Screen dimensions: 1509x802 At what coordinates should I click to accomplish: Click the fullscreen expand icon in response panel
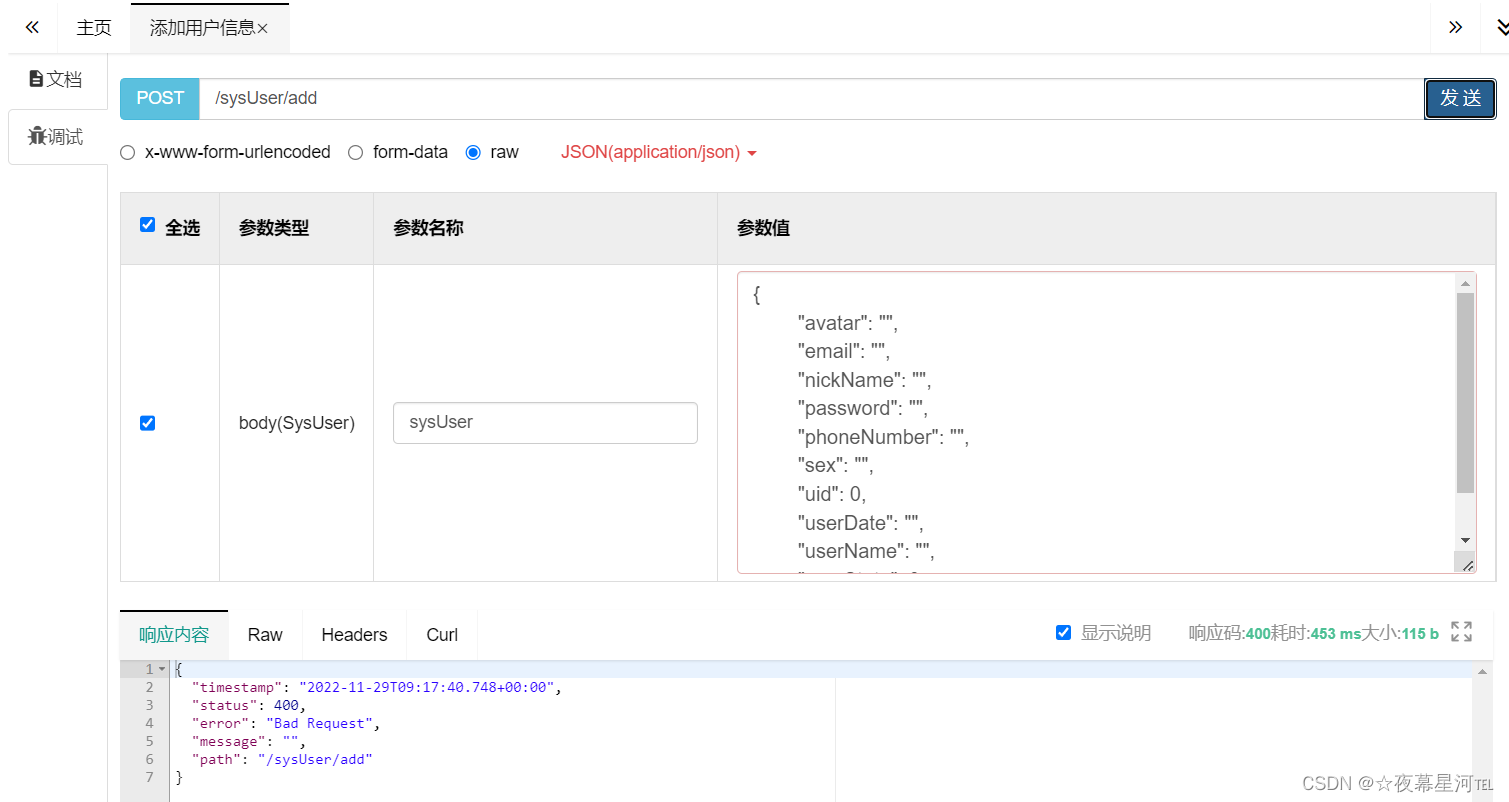[x=1461, y=631]
